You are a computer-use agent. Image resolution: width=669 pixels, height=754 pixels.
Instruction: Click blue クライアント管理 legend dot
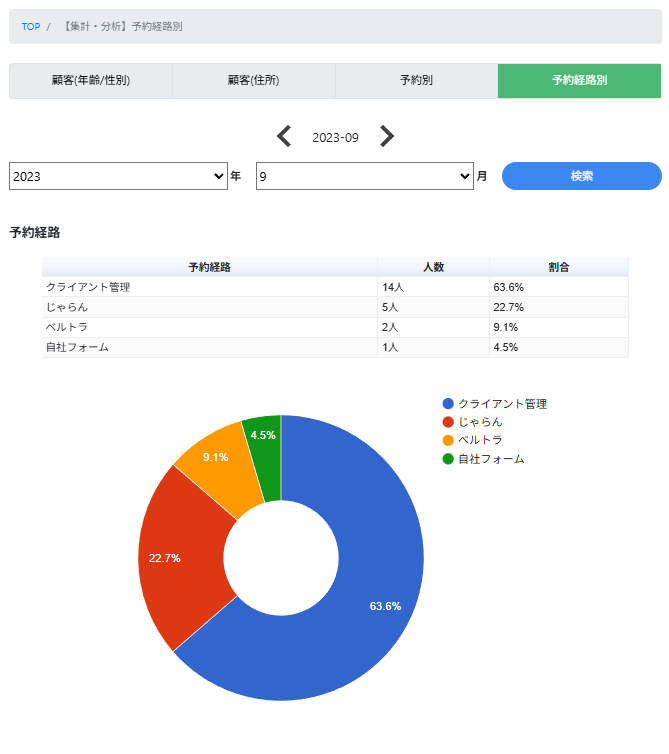(448, 404)
